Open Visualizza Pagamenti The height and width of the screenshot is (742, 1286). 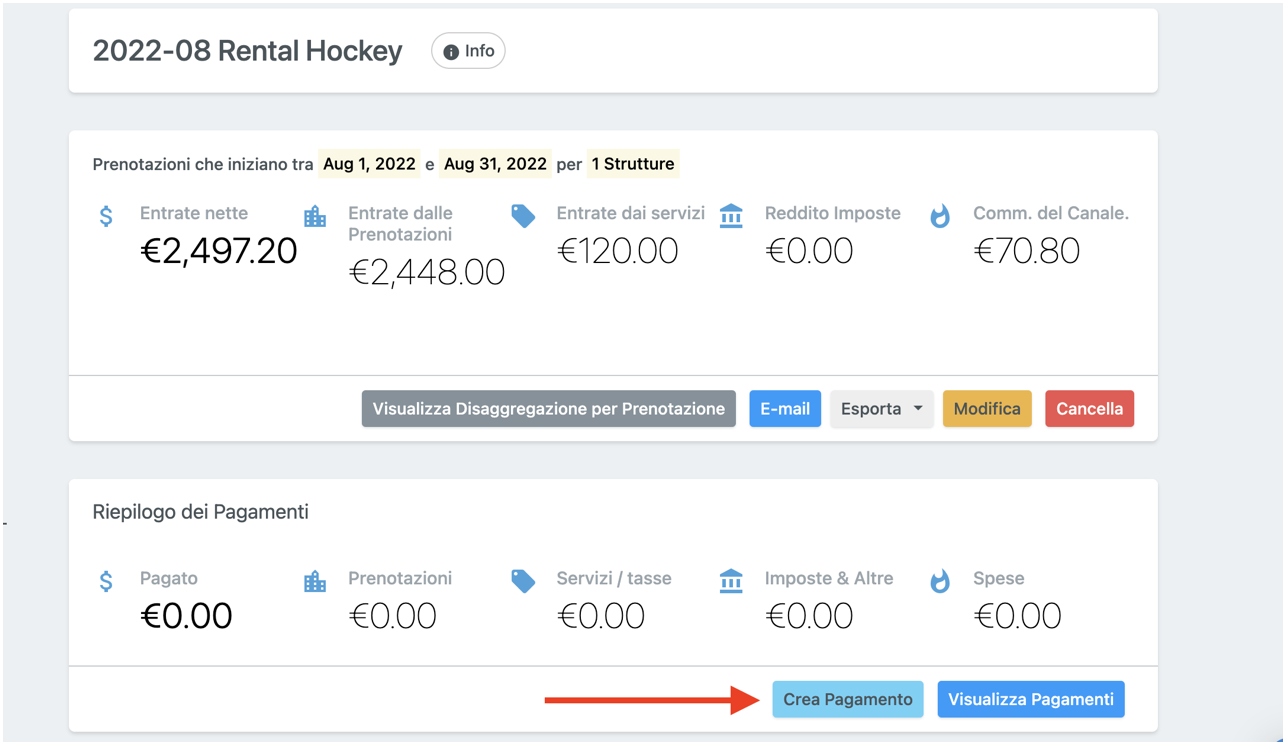(x=1030, y=700)
